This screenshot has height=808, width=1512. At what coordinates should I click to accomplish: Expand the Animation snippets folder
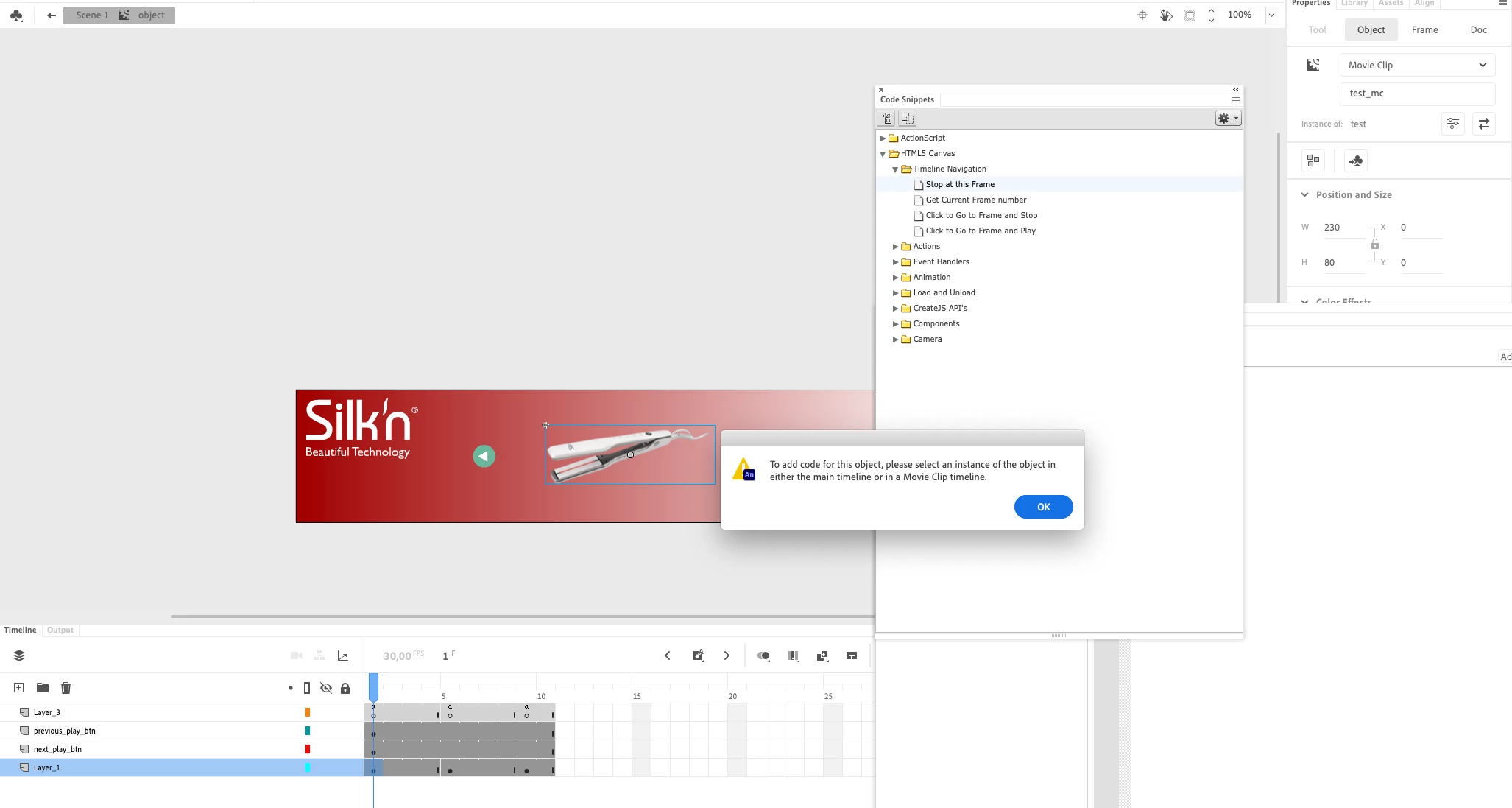coord(895,277)
